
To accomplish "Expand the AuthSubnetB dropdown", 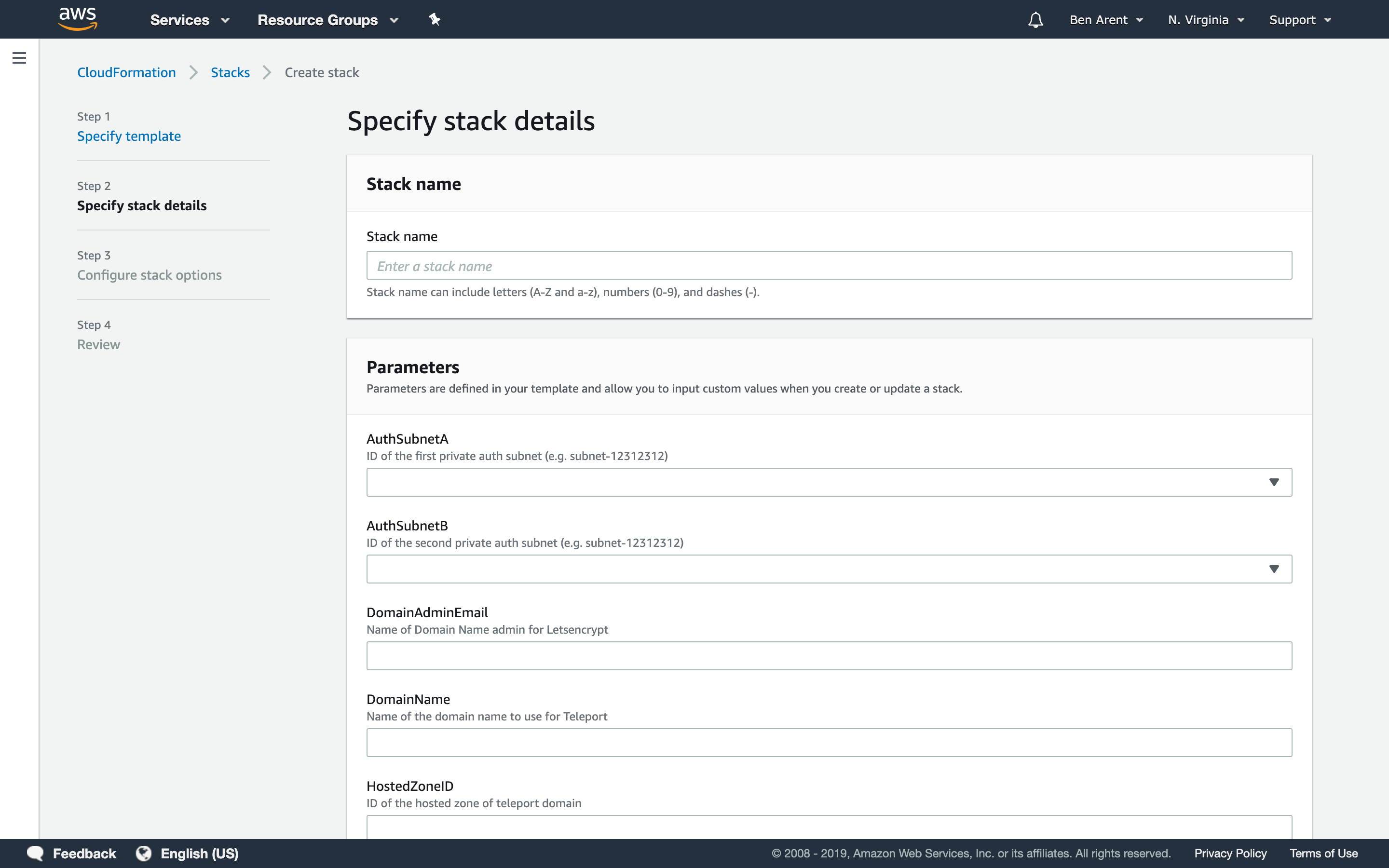I will pos(829,569).
